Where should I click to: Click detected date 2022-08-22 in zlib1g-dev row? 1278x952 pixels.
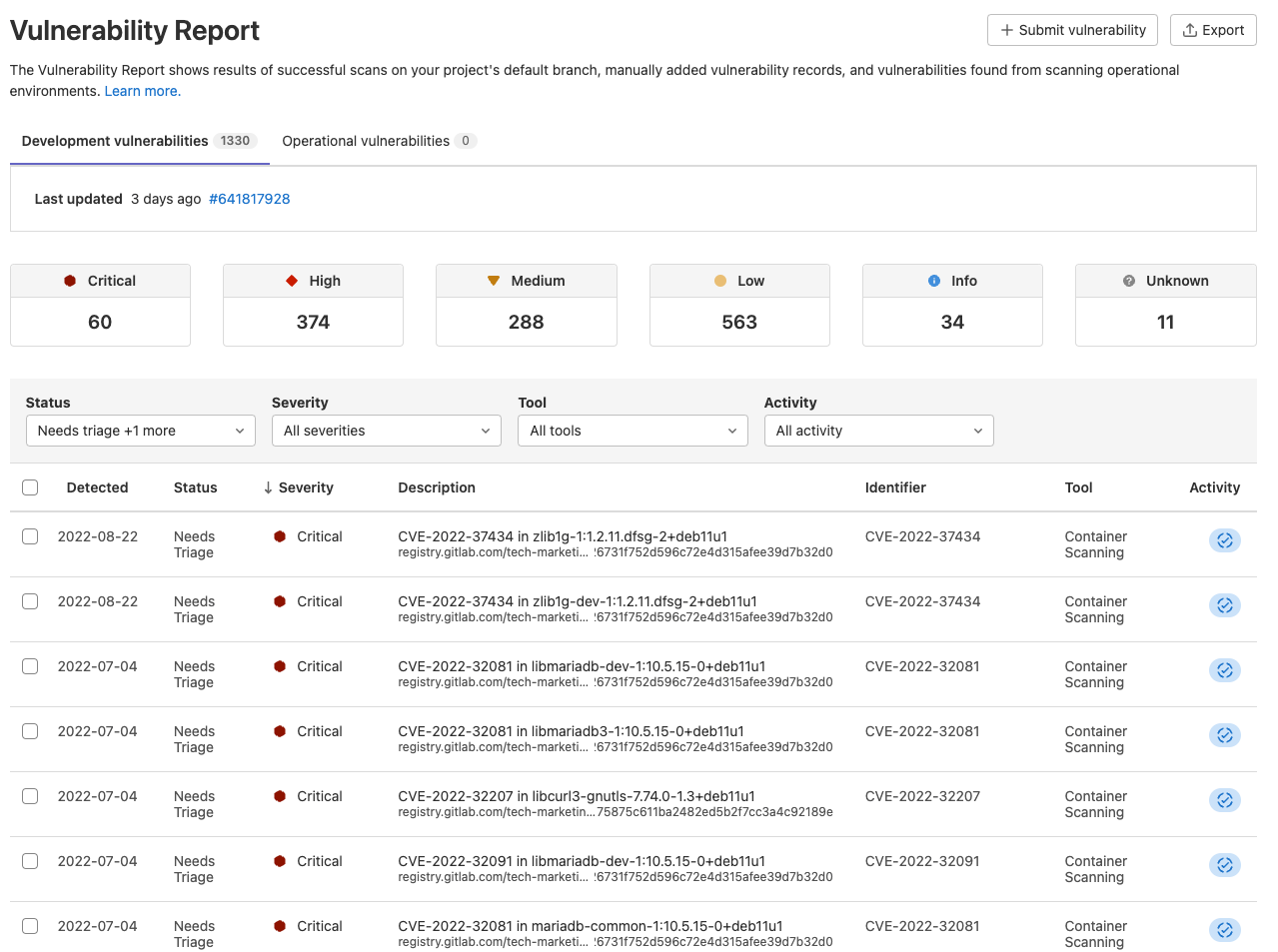[98, 601]
